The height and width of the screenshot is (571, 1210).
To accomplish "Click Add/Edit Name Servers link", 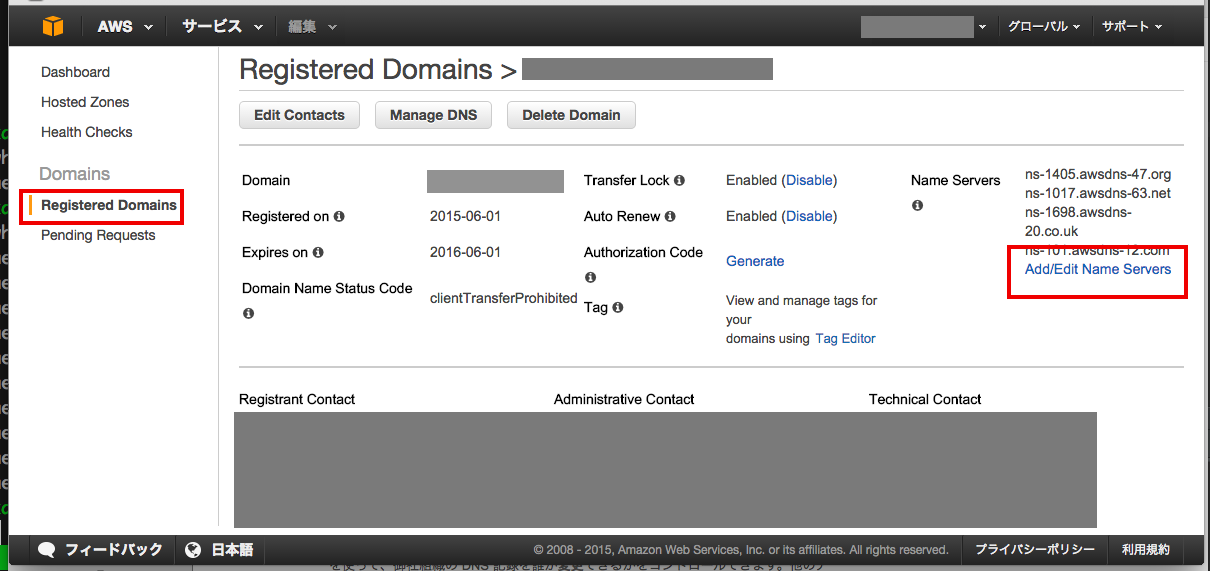I will pos(1098,269).
